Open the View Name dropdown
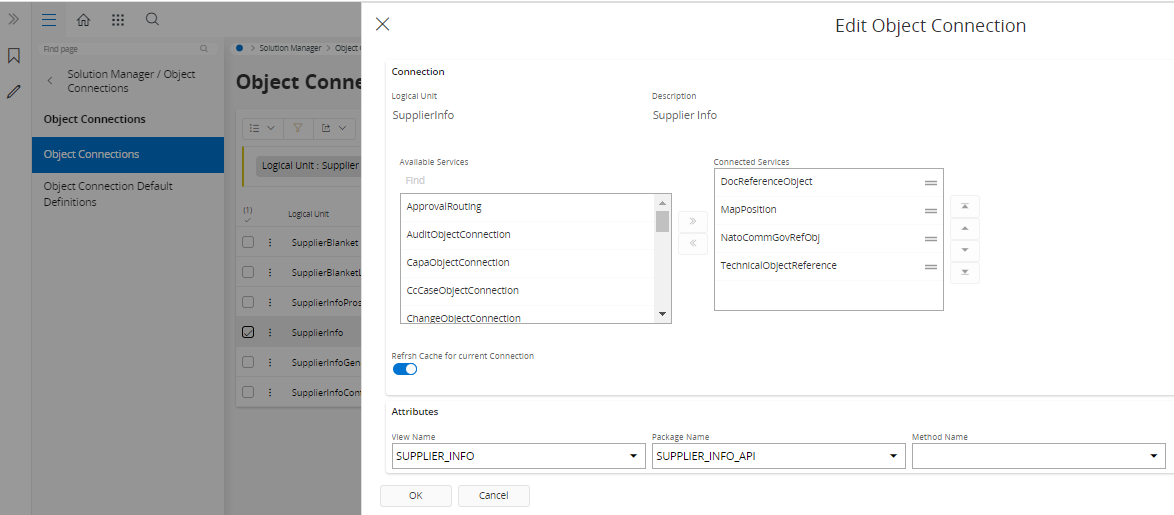1174x515 pixels. click(x=633, y=456)
